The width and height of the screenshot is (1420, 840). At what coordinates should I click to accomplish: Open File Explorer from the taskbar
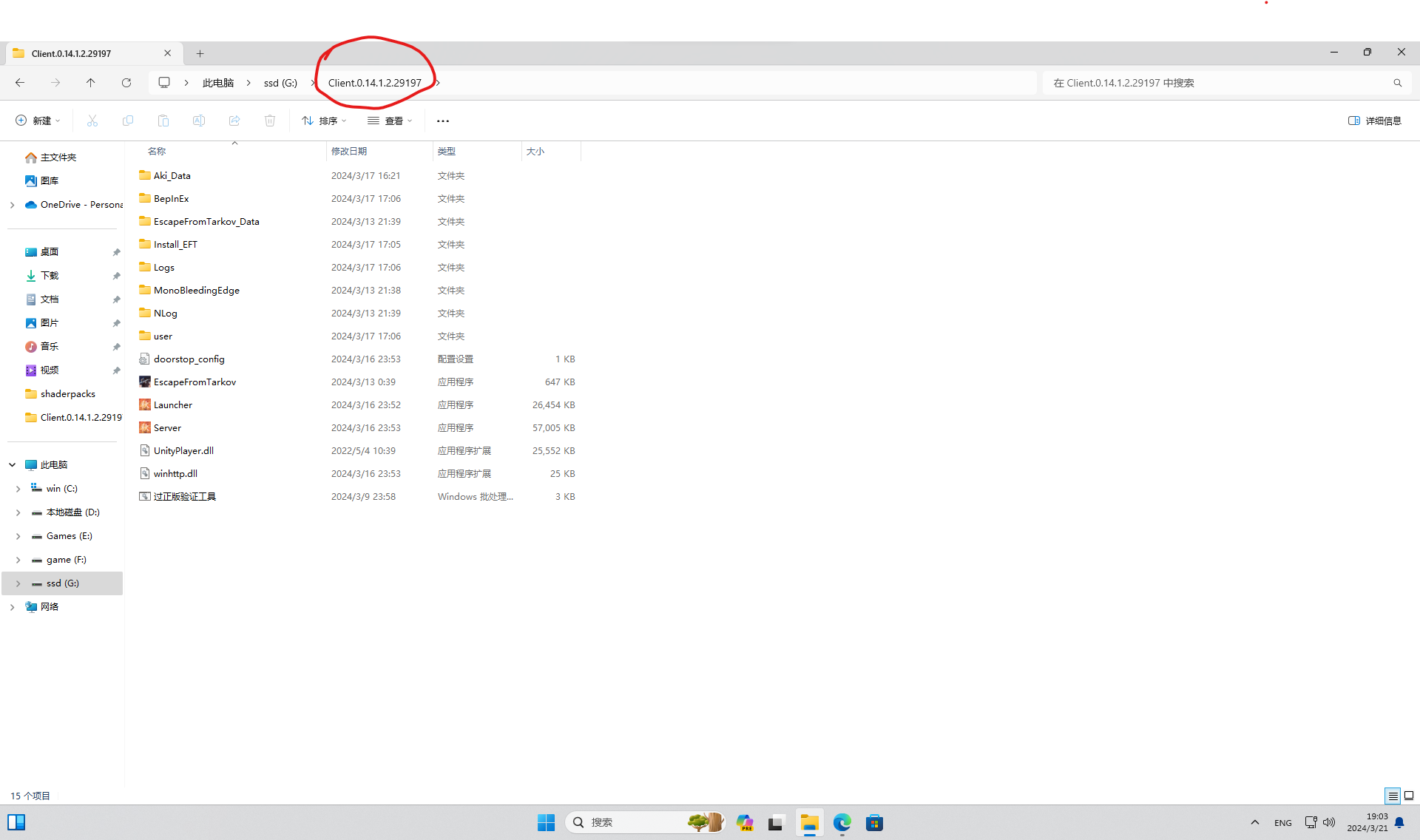click(x=809, y=822)
